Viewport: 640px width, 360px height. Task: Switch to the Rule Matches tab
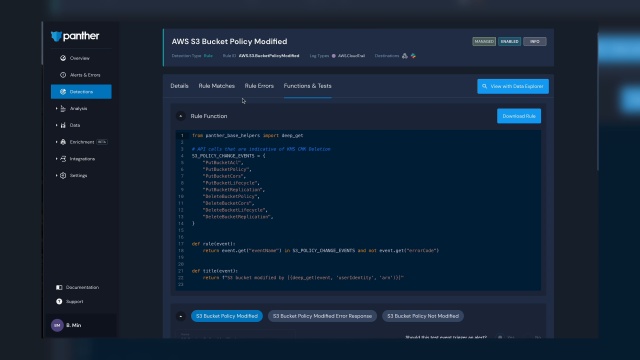216,86
